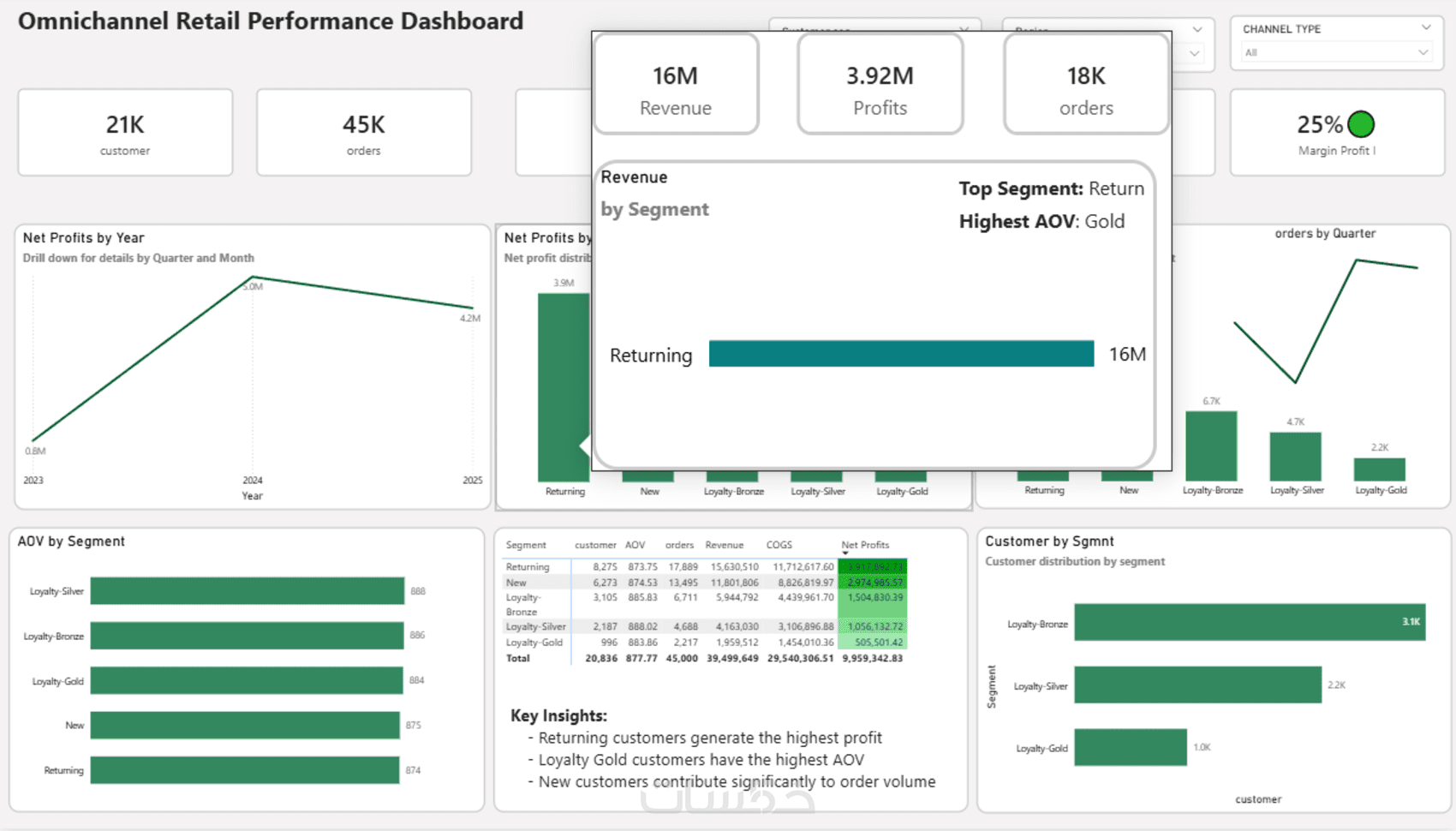
Task: Select the 45K orders KPI card
Action: click(364, 133)
